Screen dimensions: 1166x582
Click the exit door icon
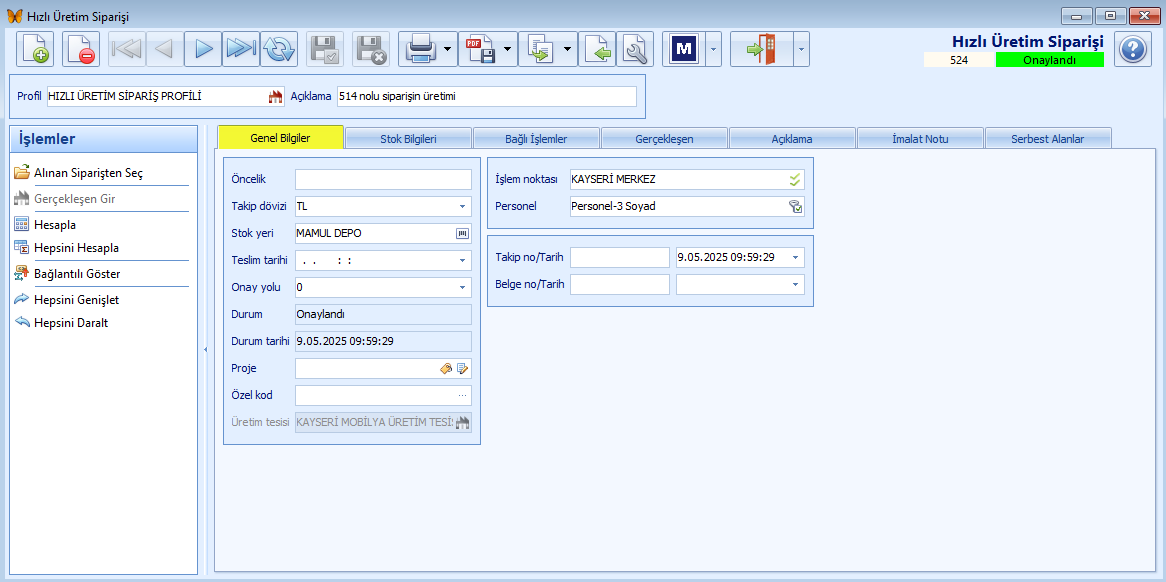[761, 49]
